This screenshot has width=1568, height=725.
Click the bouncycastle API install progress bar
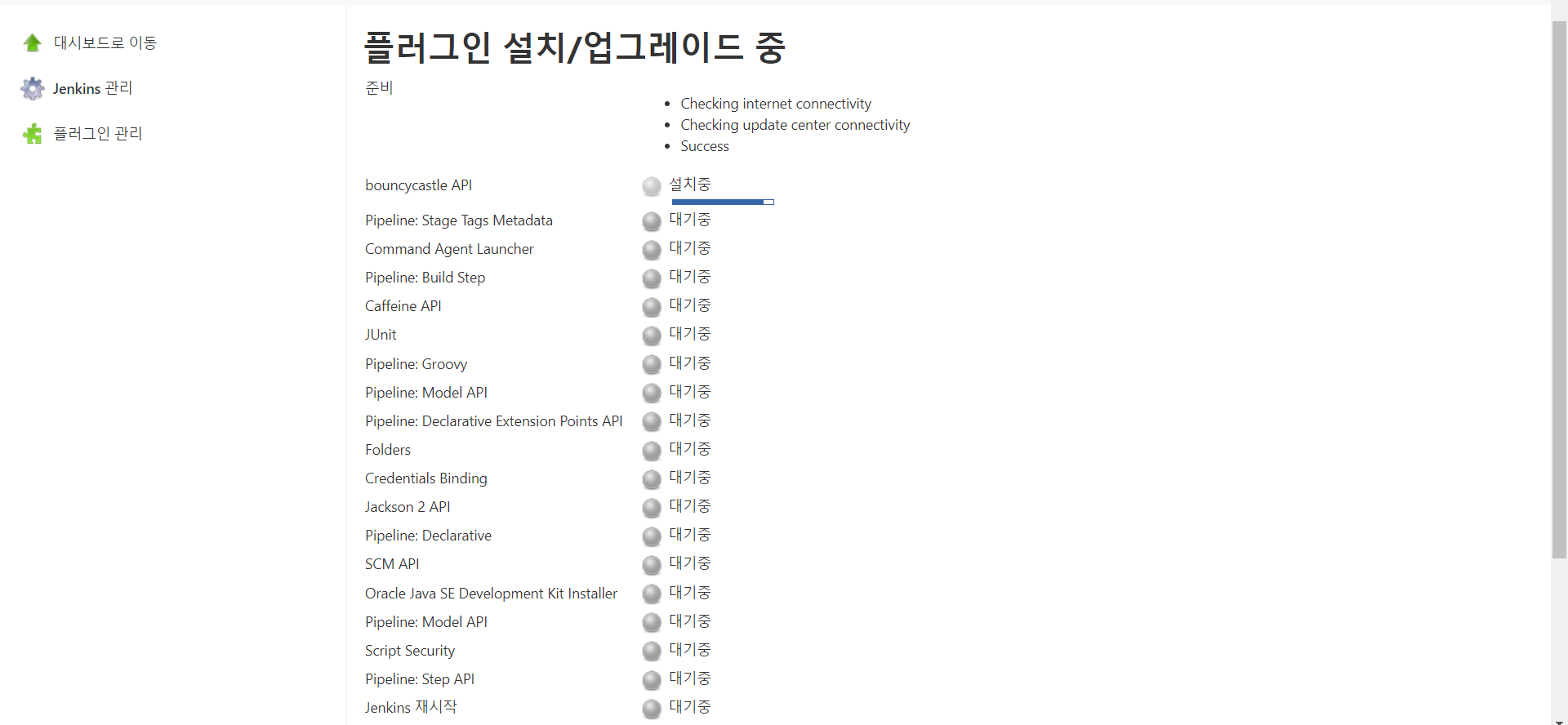click(723, 202)
